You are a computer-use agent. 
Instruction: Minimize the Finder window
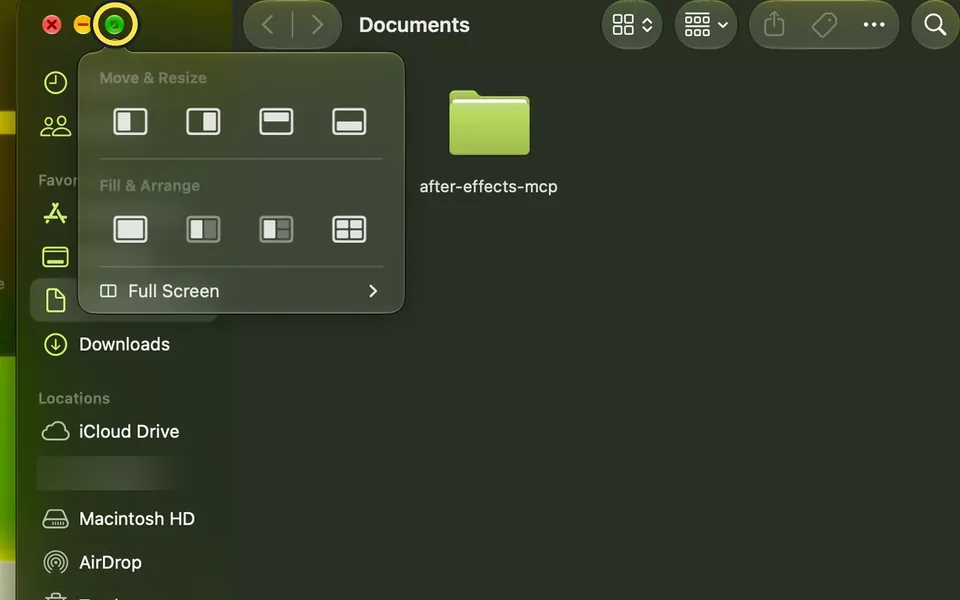82,25
